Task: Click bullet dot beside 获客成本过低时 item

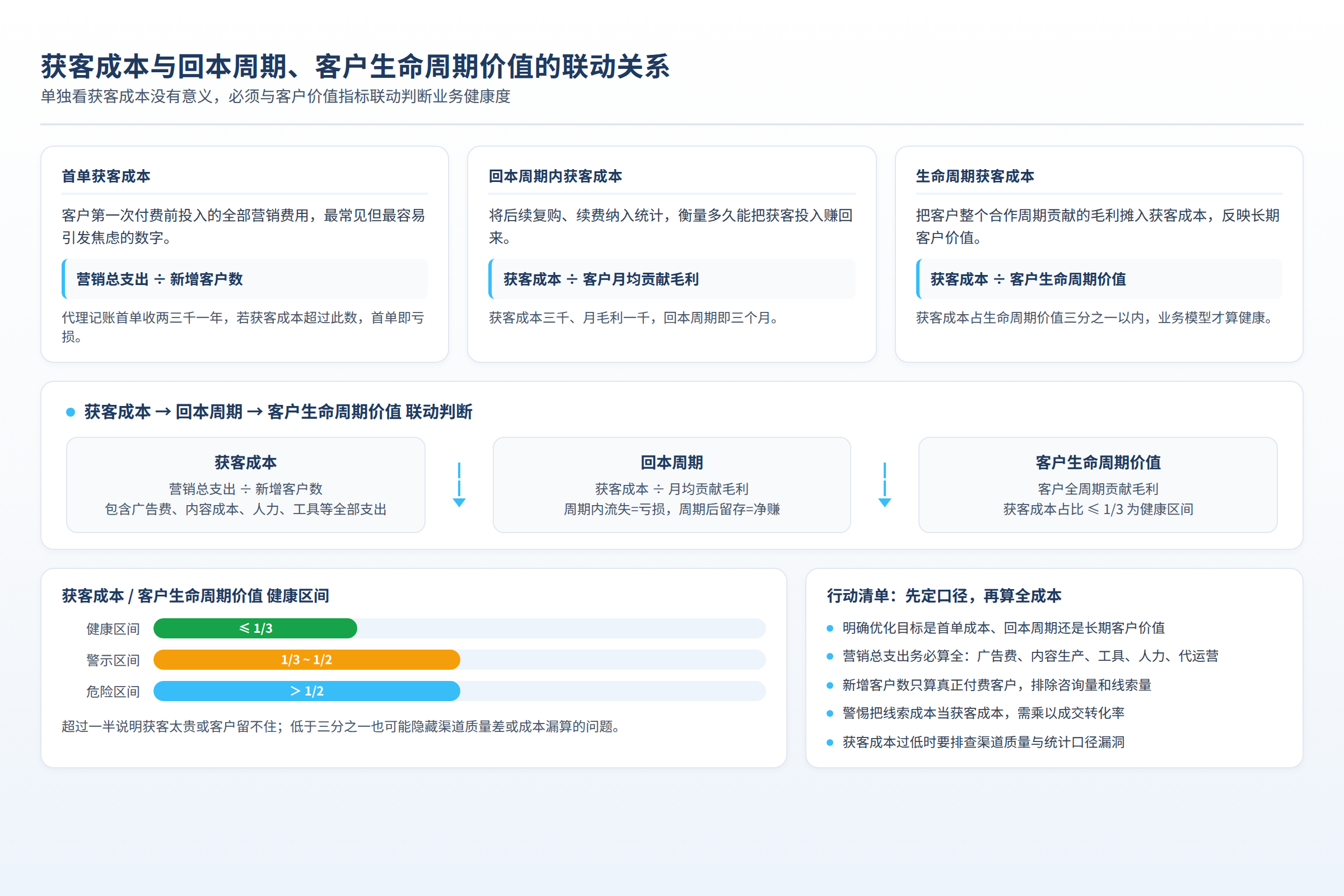Action: (830, 743)
